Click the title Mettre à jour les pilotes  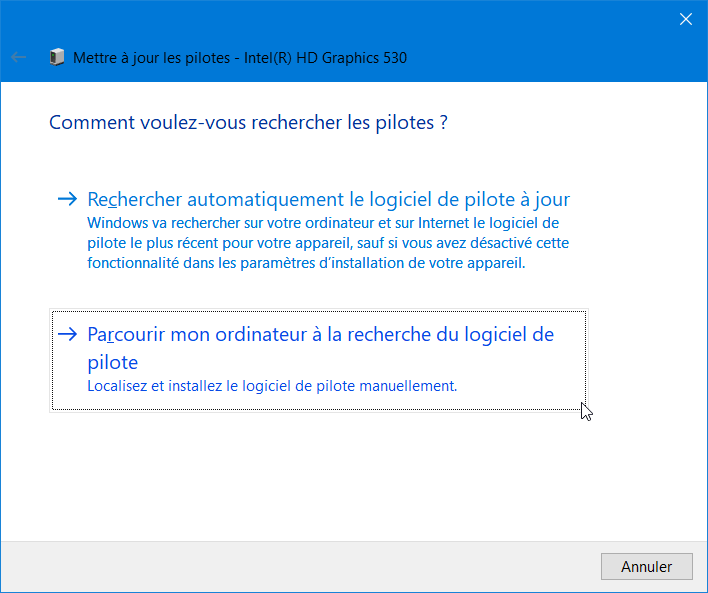point(152,58)
